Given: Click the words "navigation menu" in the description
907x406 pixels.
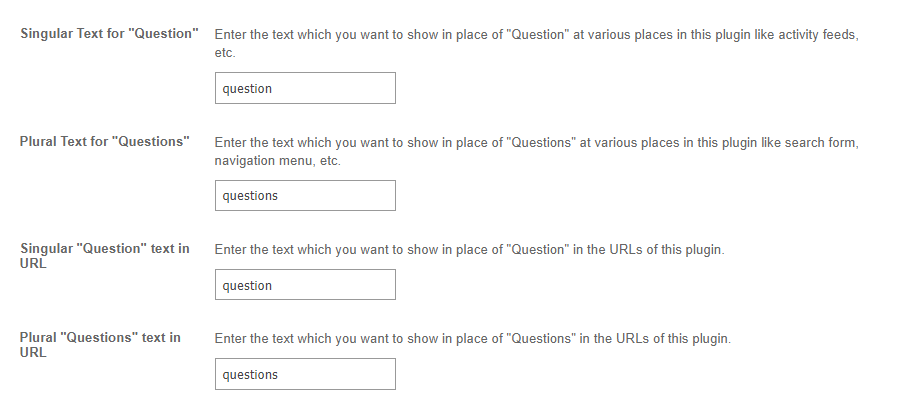Looking at the screenshot, I should tap(263, 161).
